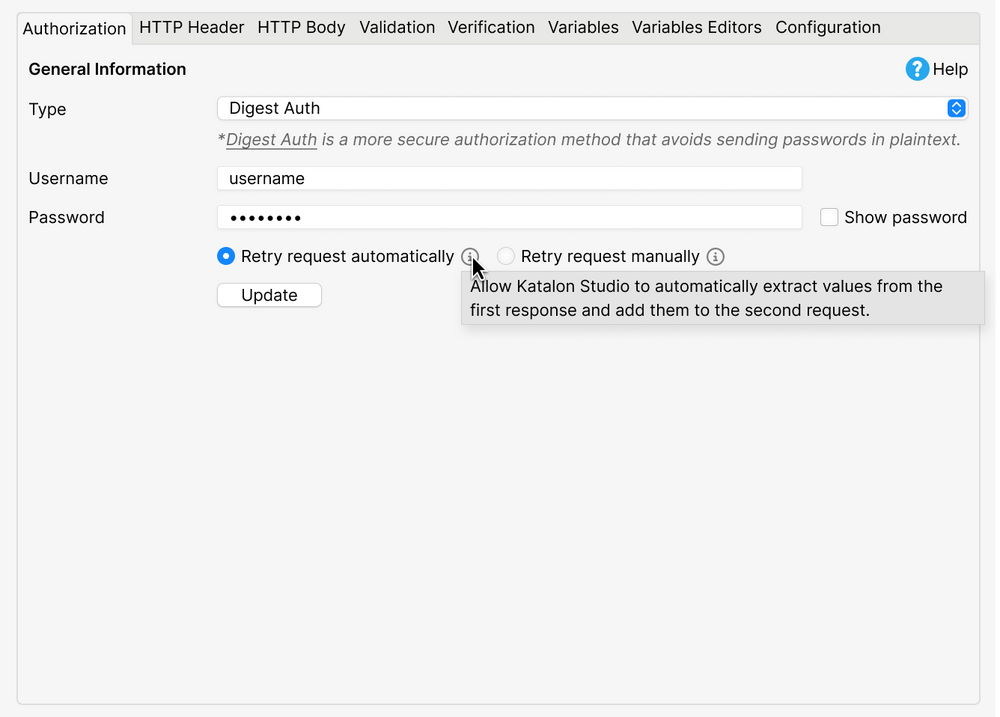Viewport: 1000px width, 717px height.
Task: Switch to the HTTP Header tab
Action: [191, 27]
